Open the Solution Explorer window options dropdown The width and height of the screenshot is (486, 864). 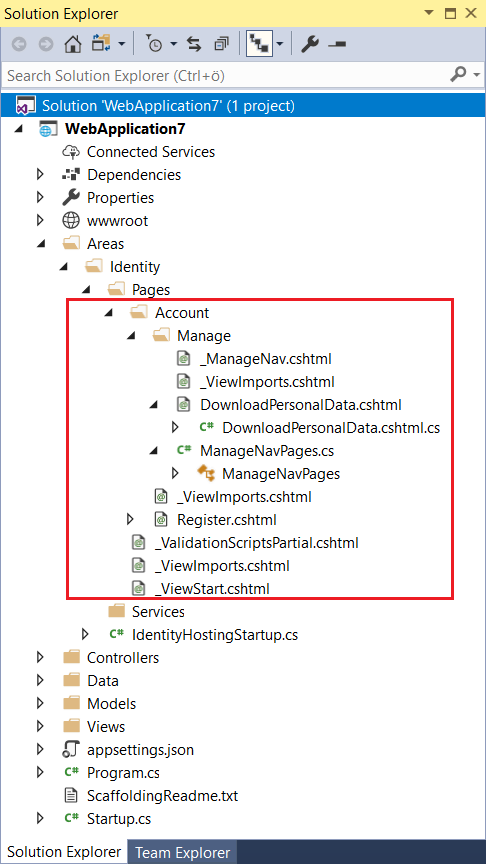[428, 14]
